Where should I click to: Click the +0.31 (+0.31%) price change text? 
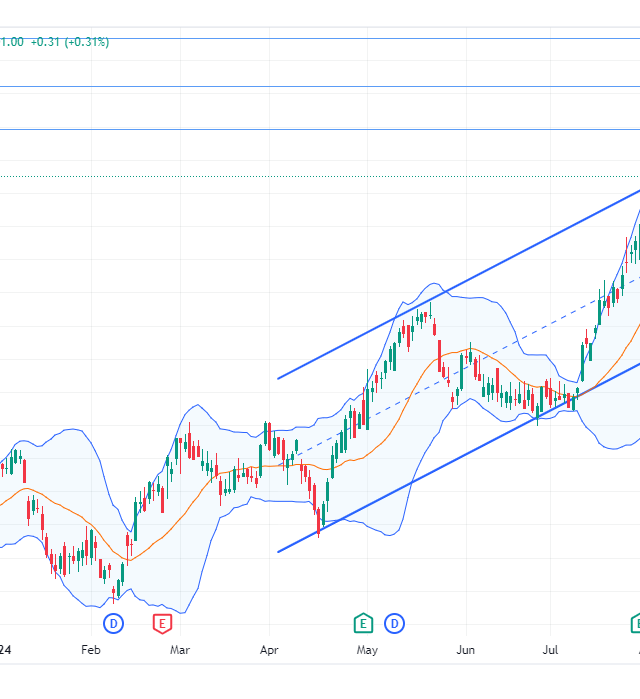coord(70,42)
